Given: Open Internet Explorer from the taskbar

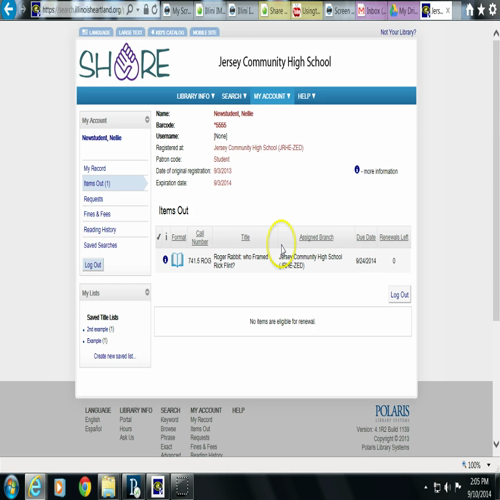Looking at the screenshot, I should 35,487.
